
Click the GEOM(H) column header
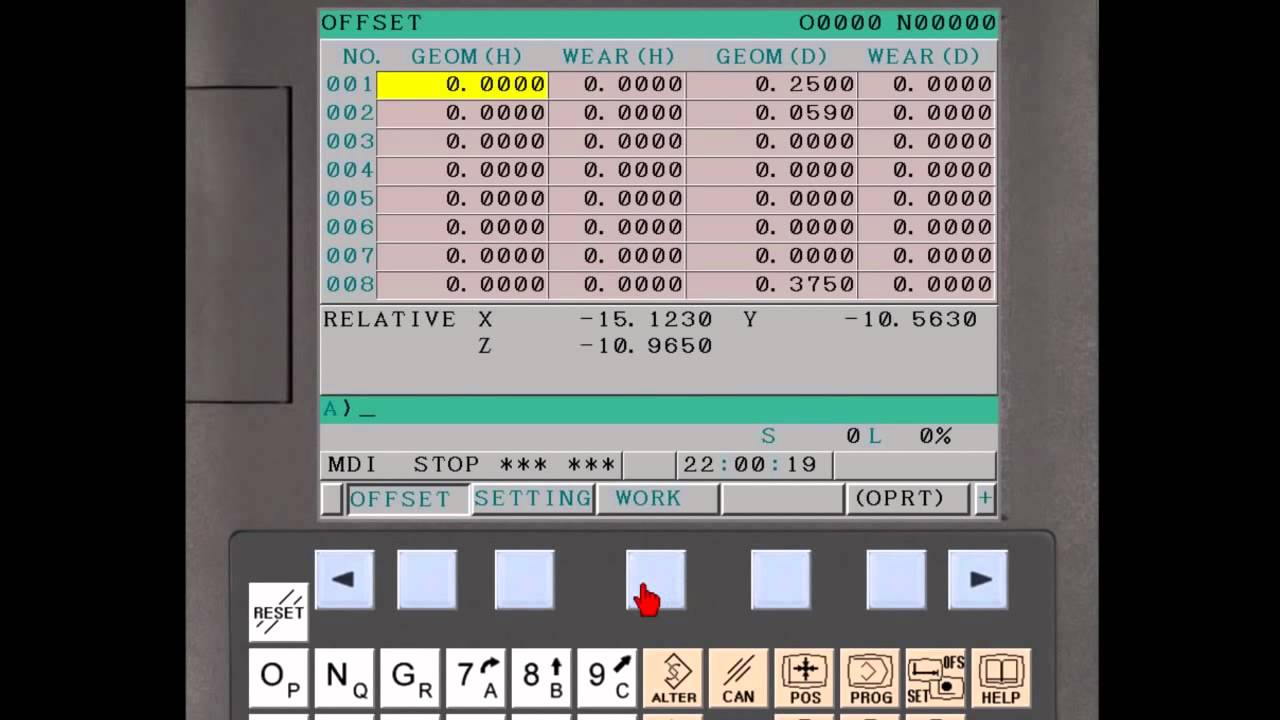467,57
